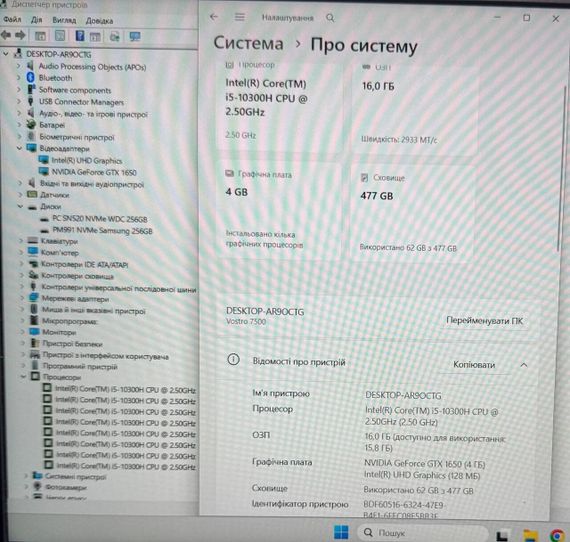Click the search icon in Settings title bar
Viewport: 570px width, 542px height.
point(330,18)
